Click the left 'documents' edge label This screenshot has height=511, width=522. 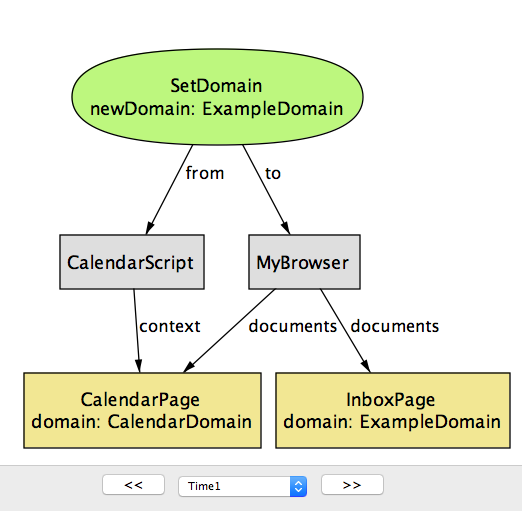click(x=293, y=326)
